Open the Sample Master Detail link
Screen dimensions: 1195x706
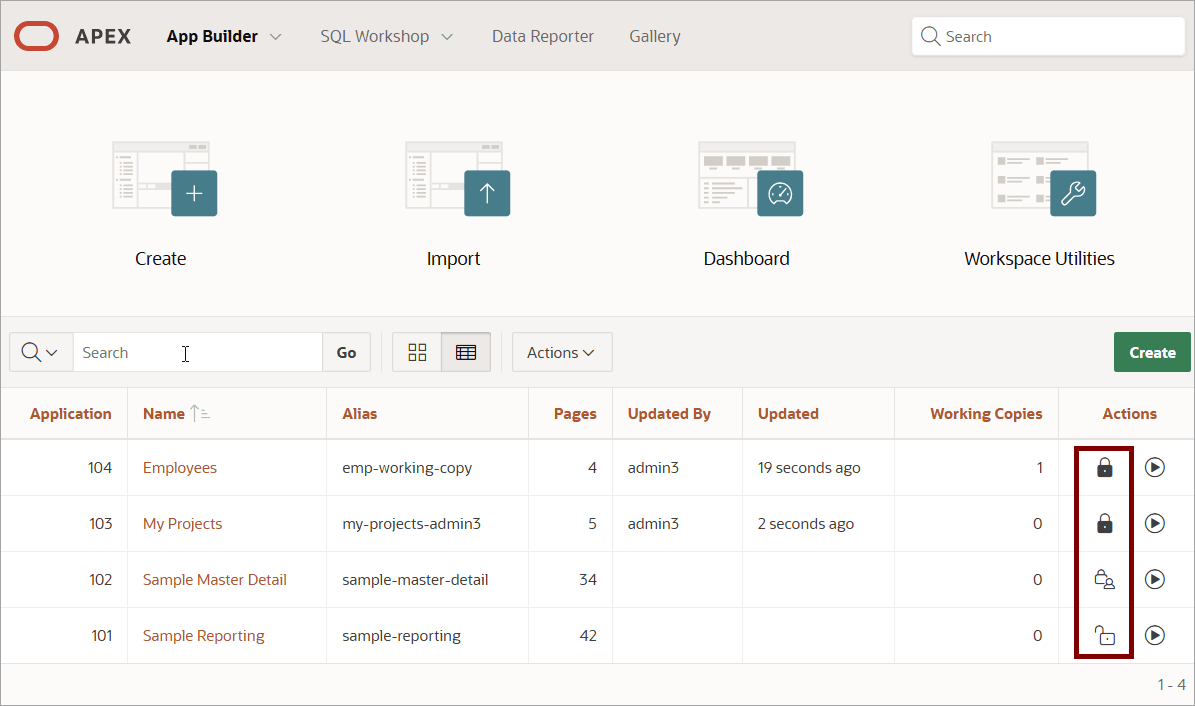coord(215,579)
